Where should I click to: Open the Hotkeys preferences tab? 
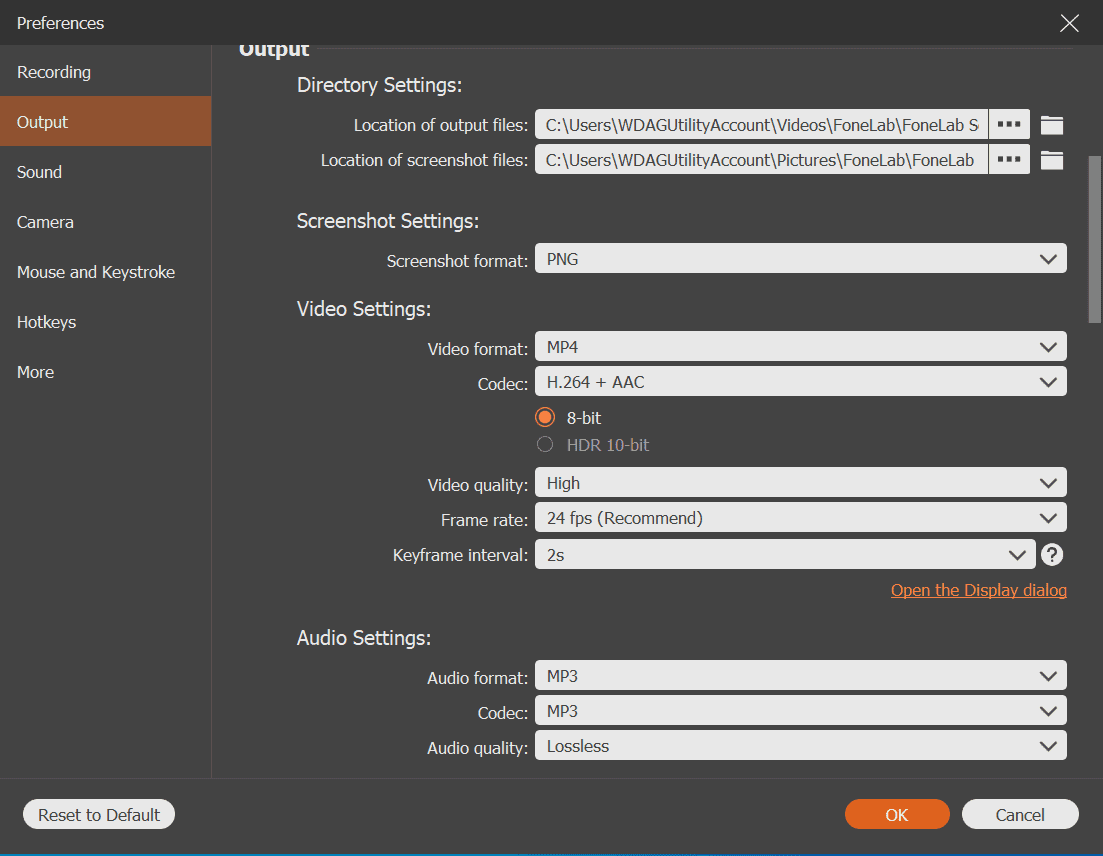[x=47, y=322]
